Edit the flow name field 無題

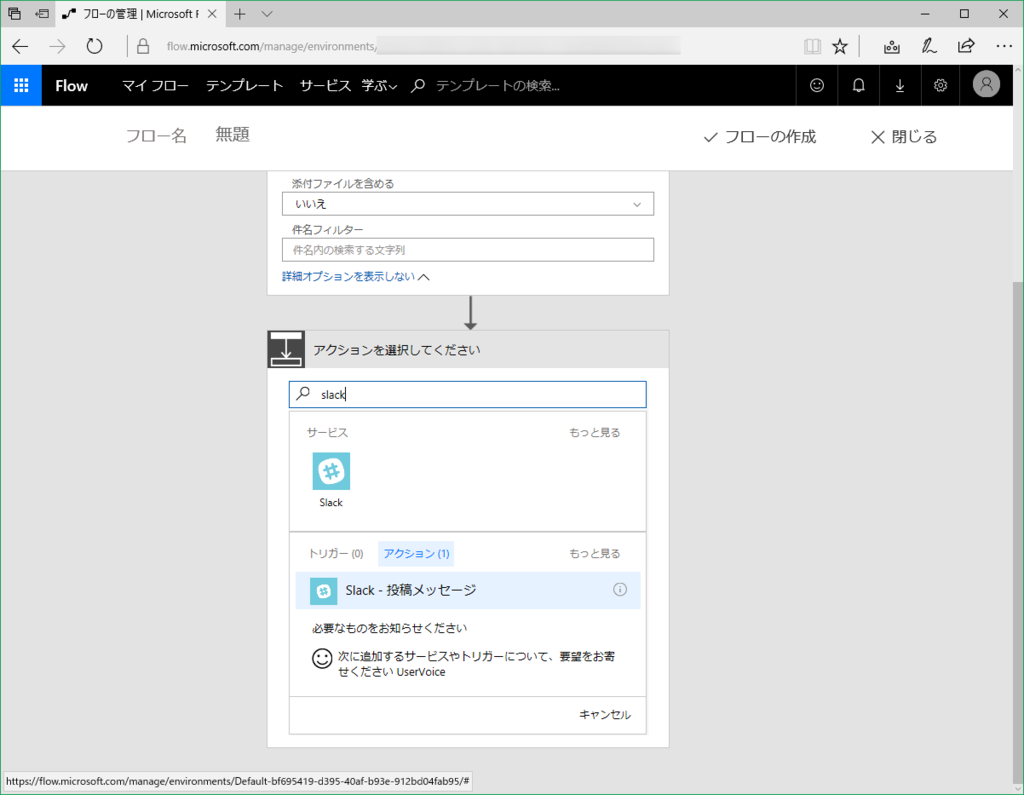232,135
